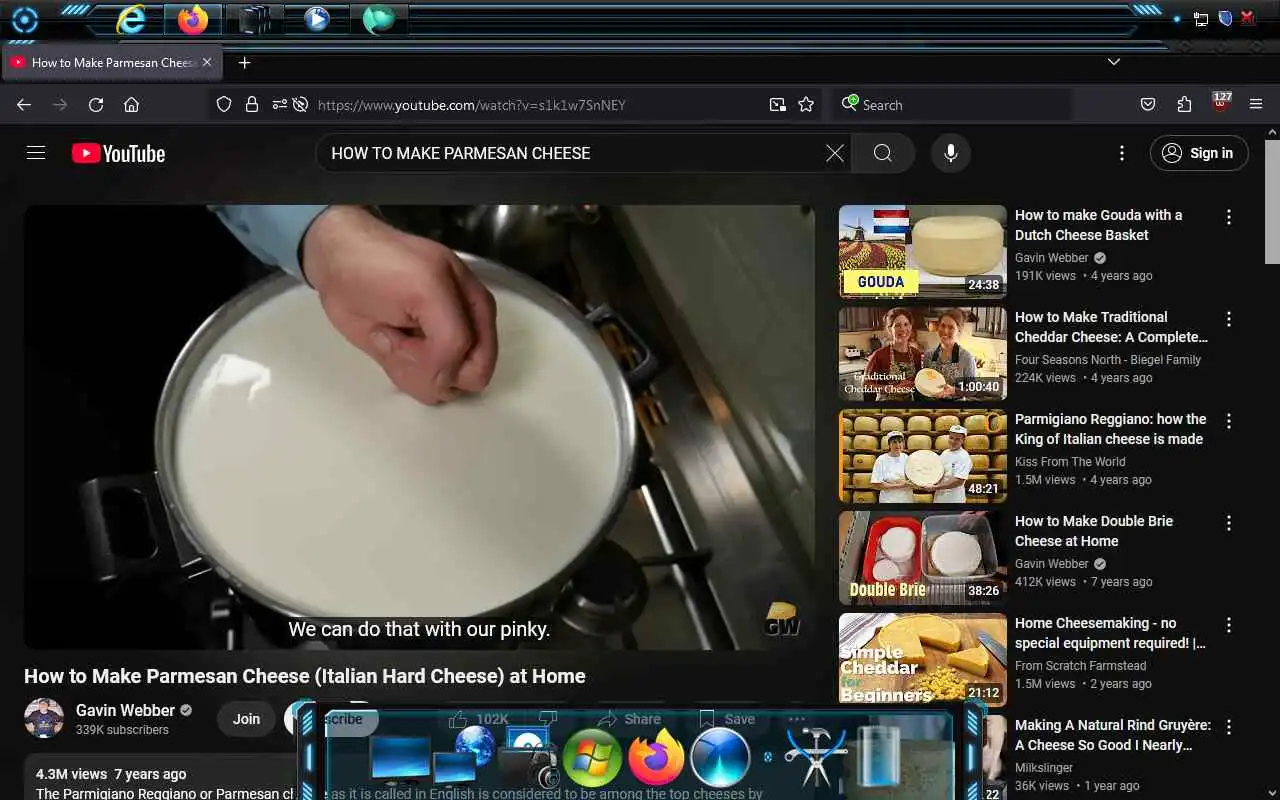
Task: Close the How to Make Parmesan tab
Action: tap(207, 62)
